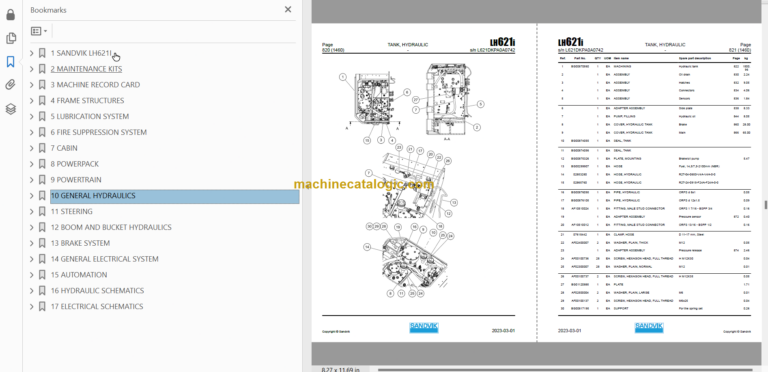Click the vertical scrollbar handle at right edge
Viewport: 768px width, 372px height.
[765, 205]
